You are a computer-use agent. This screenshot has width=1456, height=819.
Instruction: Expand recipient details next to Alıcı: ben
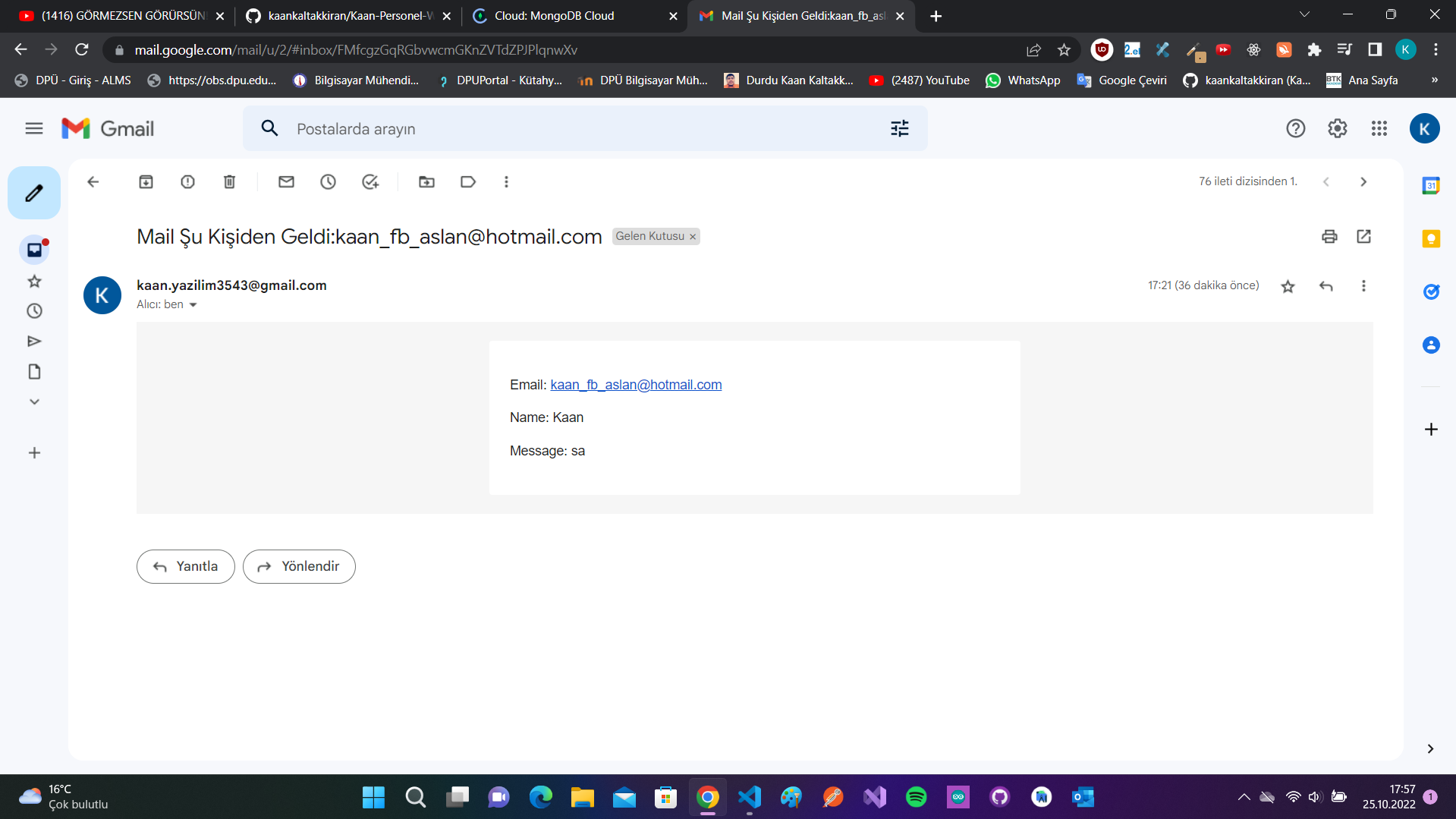tap(193, 304)
